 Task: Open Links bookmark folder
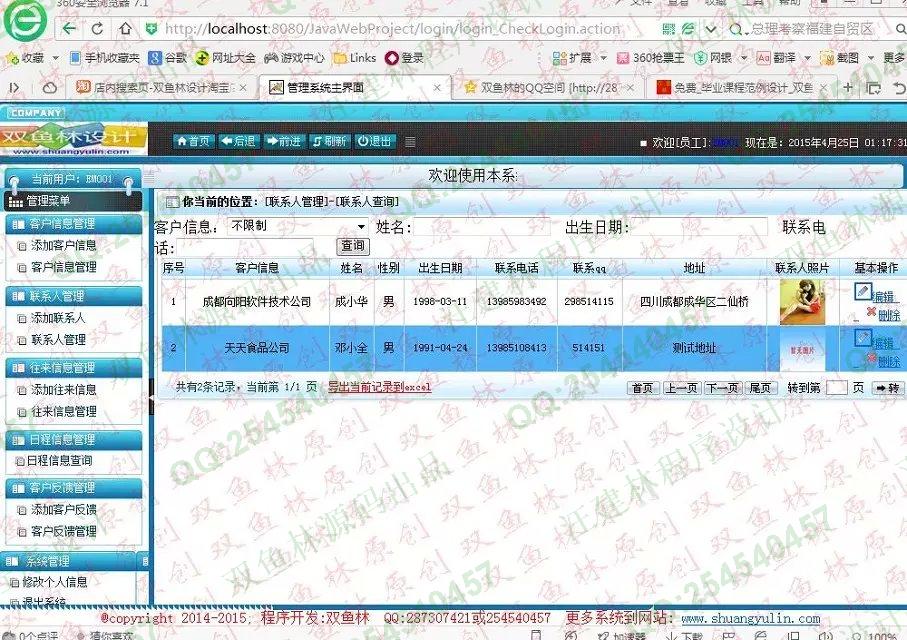(x=355, y=58)
